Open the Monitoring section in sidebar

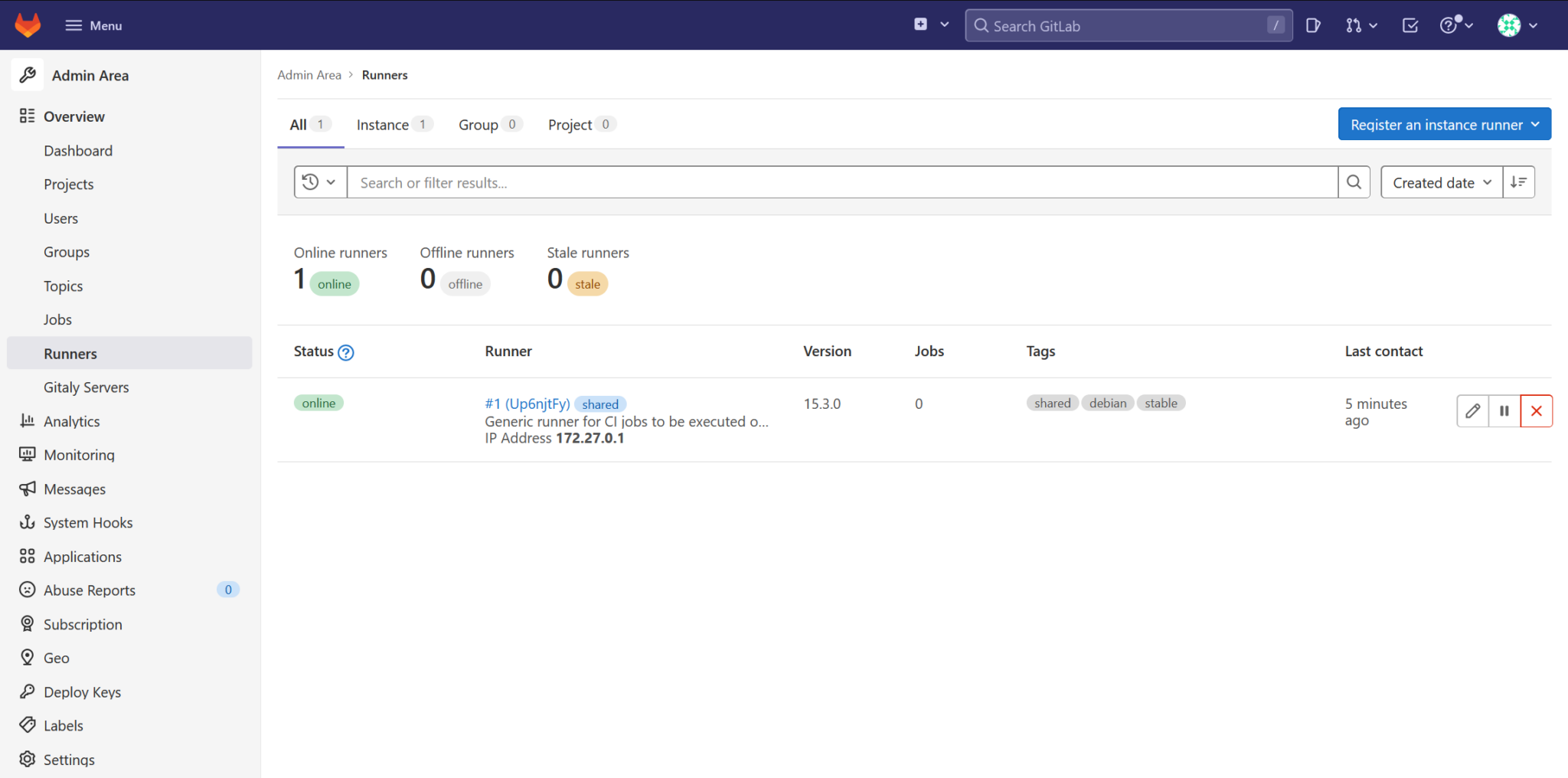(x=78, y=454)
